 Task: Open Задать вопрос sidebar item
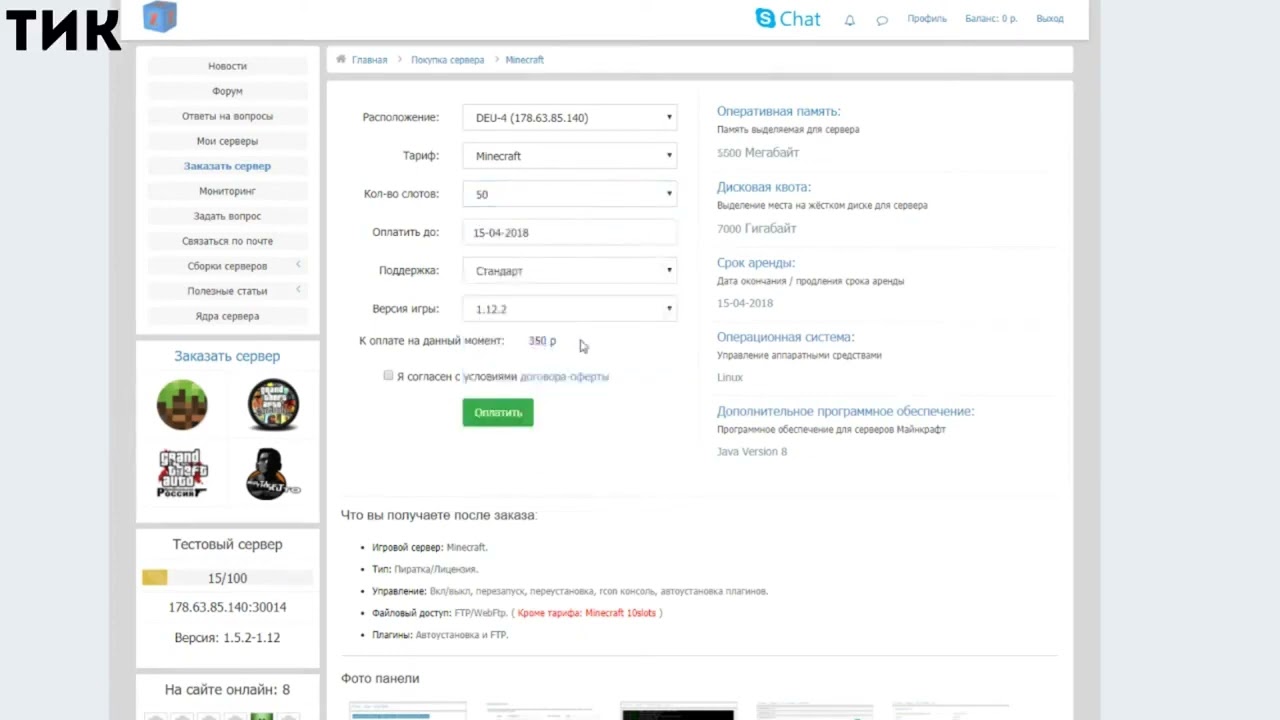[227, 216]
